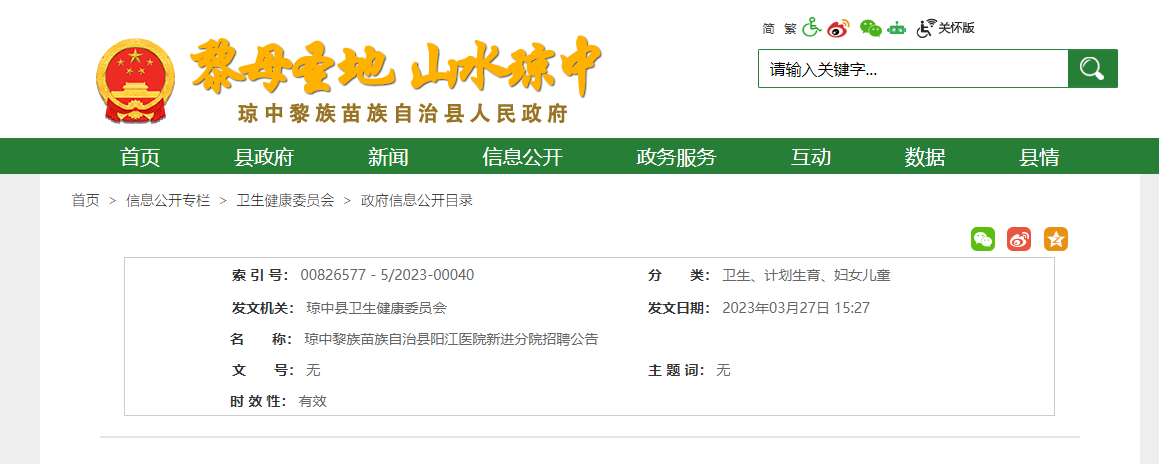The image size is (1159, 464).
Task: Switch to 关怀版 care mode
Action: click(x=946, y=28)
